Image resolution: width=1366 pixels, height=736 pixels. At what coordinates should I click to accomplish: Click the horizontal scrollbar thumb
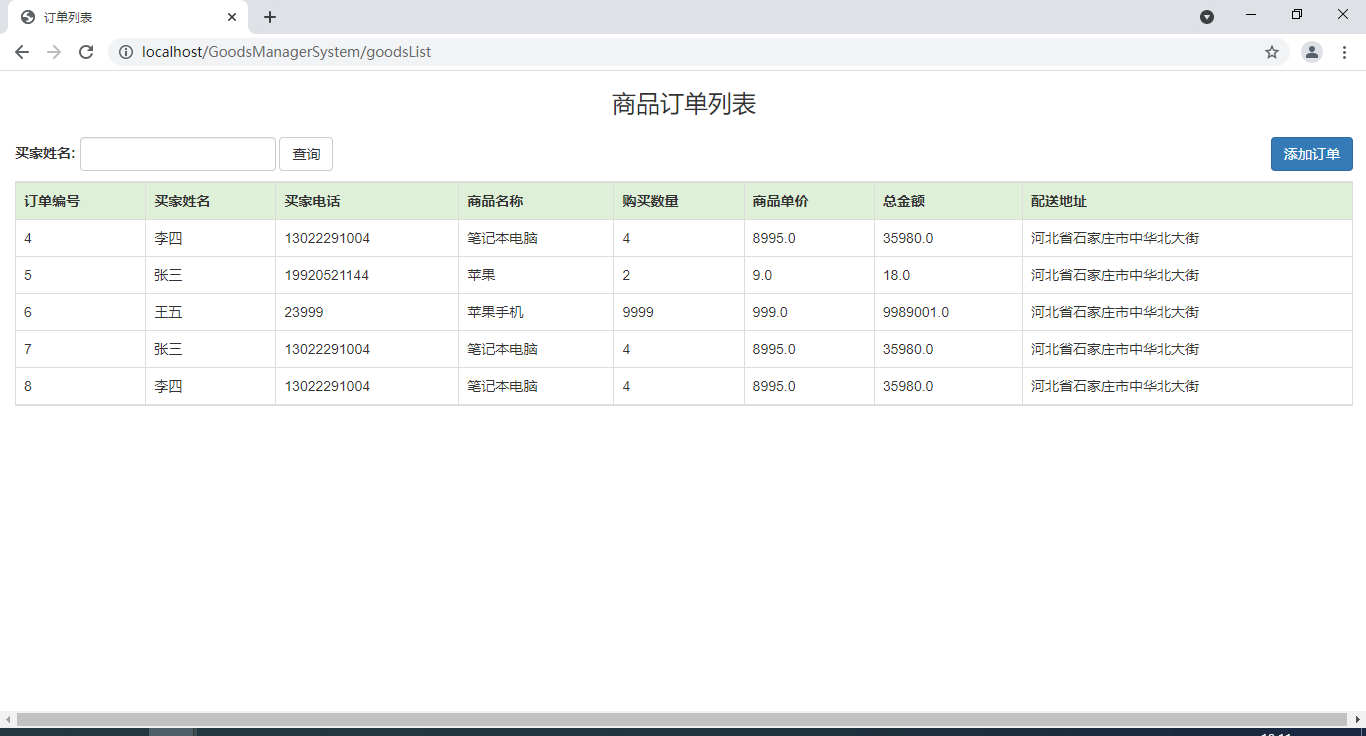682,719
